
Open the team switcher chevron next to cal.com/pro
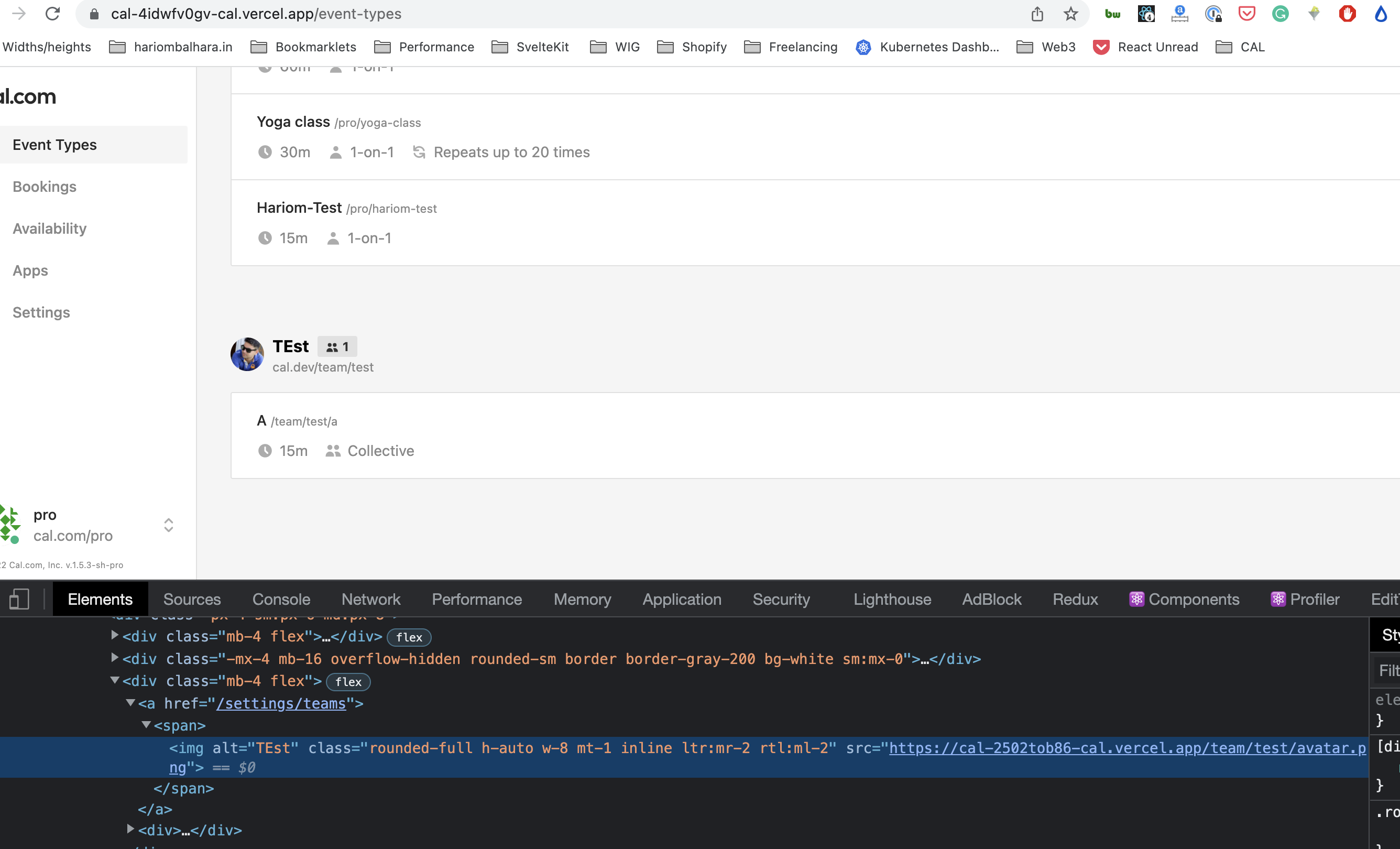(x=168, y=526)
